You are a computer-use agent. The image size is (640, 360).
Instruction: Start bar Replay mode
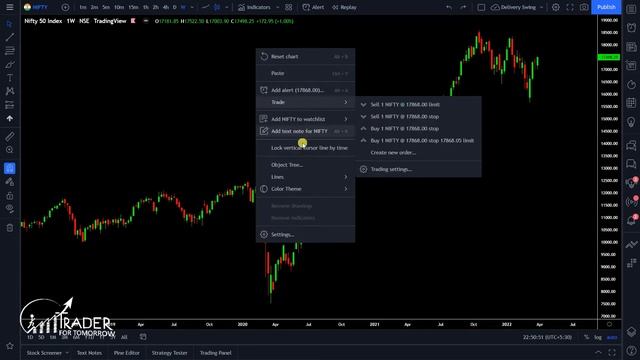(344, 7)
